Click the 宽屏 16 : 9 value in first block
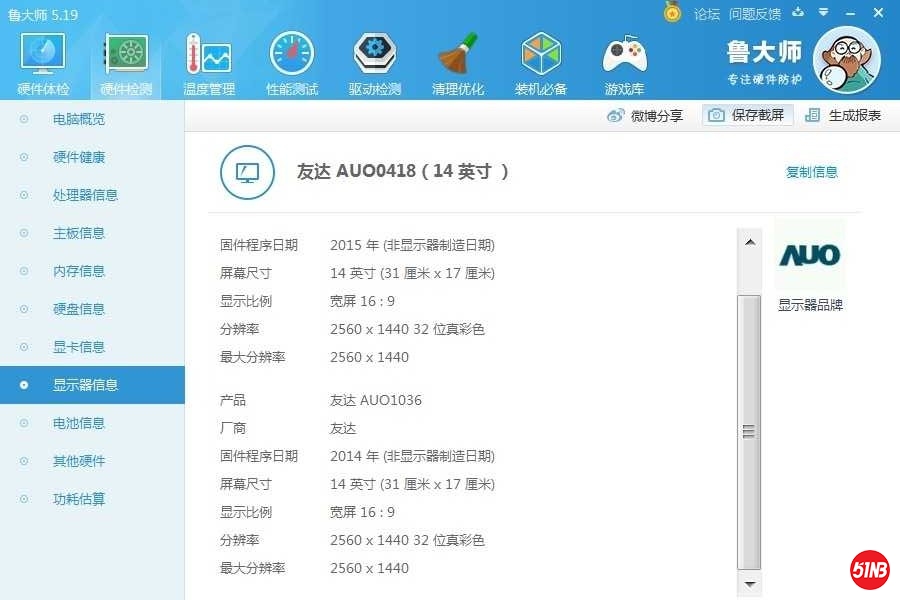 click(362, 301)
